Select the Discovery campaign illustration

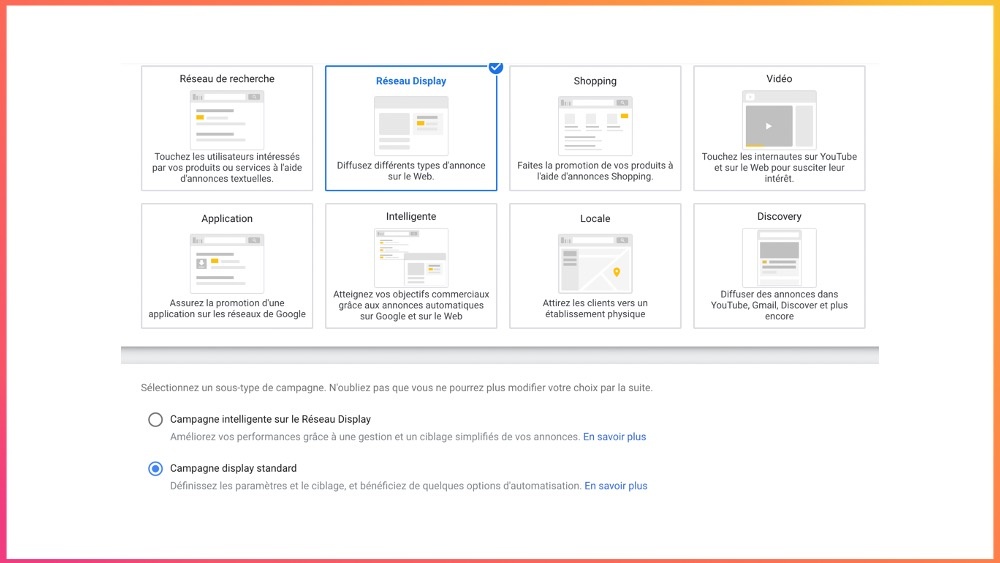tap(779, 258)
